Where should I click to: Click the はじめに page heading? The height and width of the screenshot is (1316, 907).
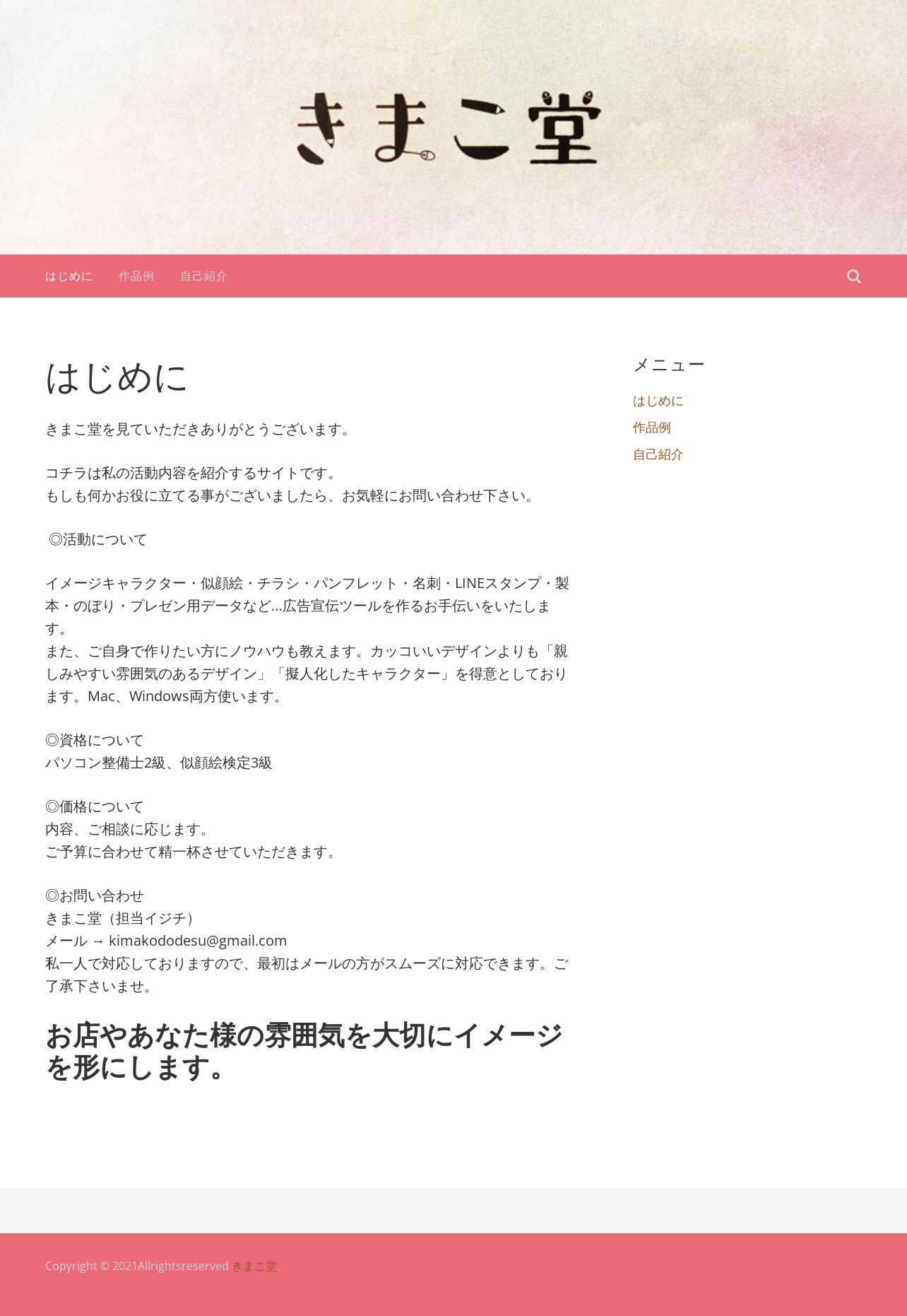click(117, 377)
